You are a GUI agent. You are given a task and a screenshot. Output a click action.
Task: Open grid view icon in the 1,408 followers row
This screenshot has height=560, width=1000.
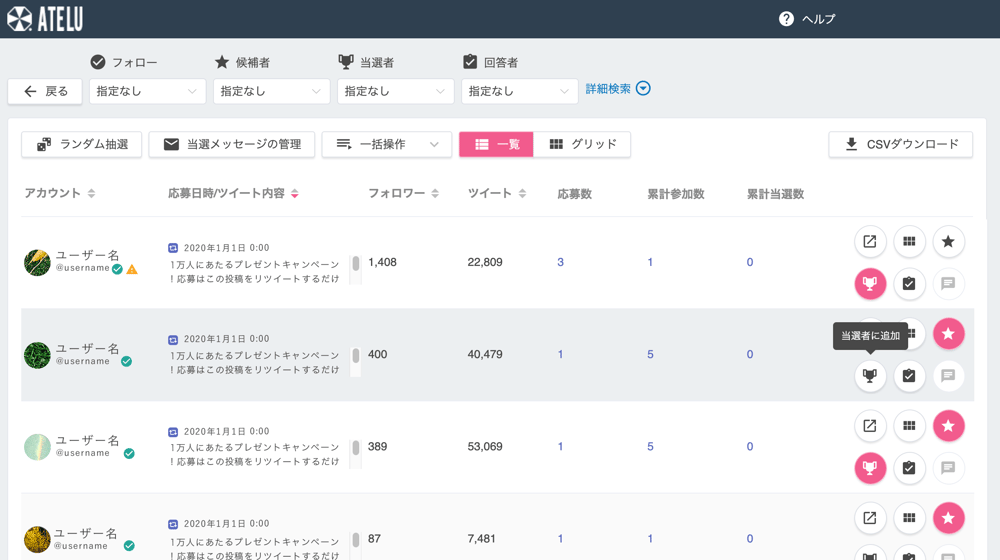click(x=909, y=242)
